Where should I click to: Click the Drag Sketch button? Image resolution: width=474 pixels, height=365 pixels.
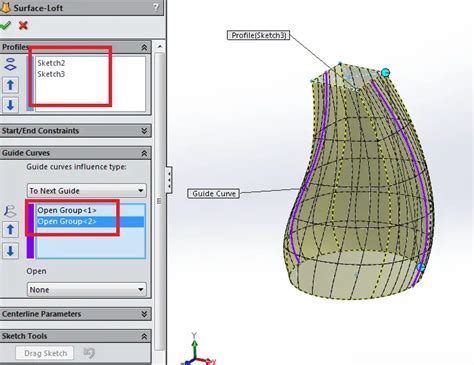click(x=45, y=353)
